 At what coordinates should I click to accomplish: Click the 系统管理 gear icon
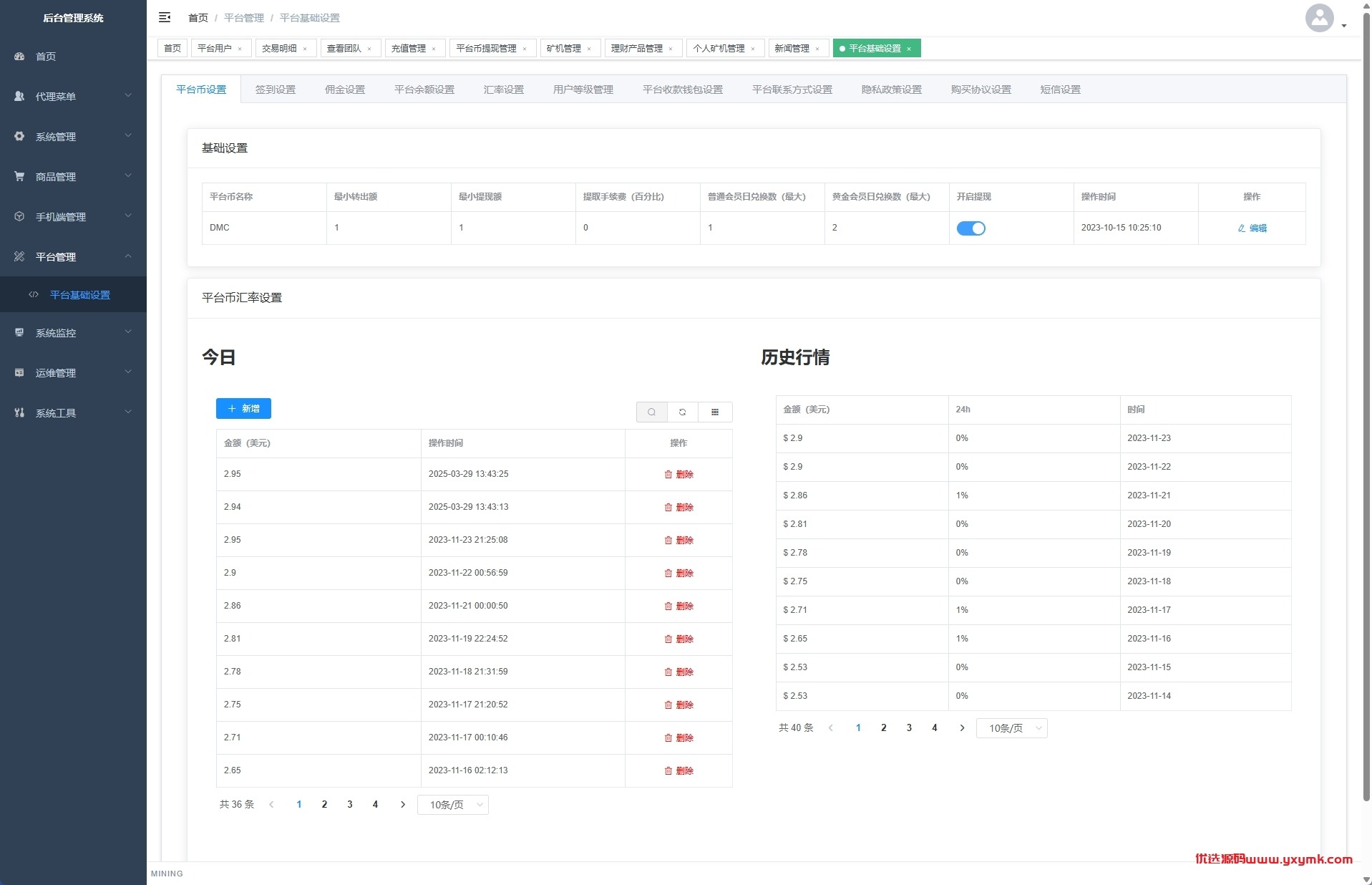(19, 136)
